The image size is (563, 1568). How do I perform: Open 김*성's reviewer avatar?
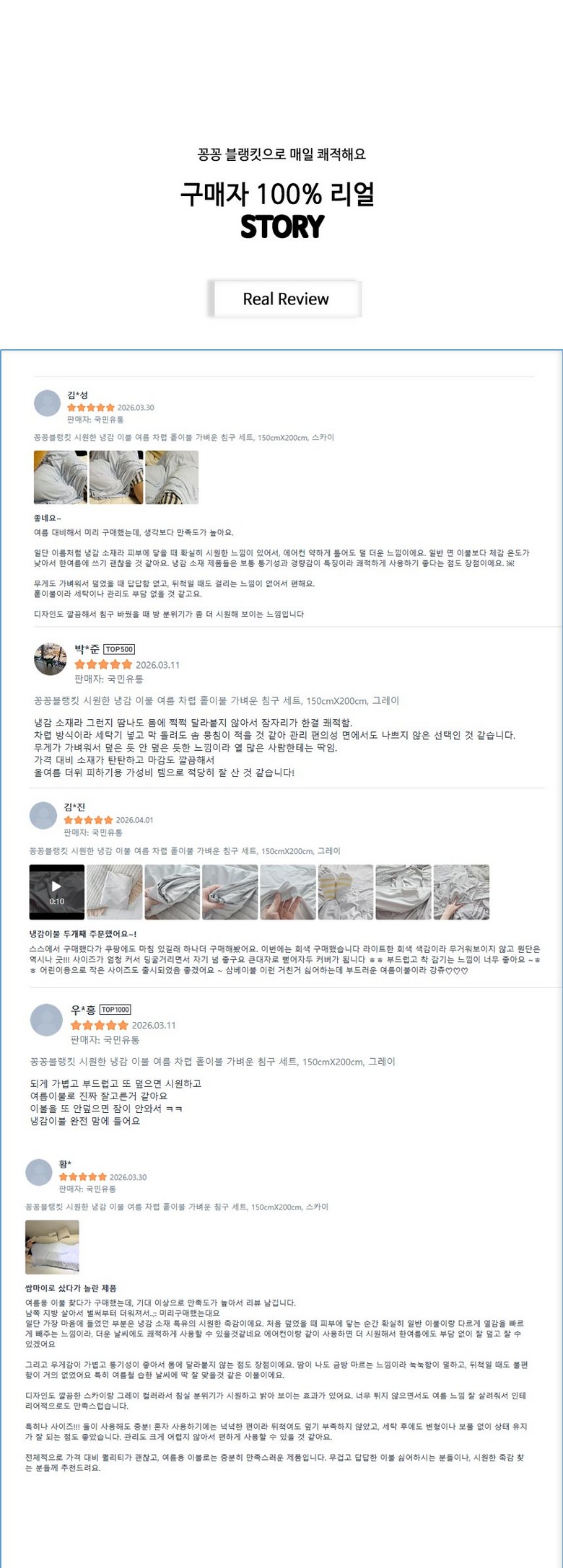tap(48, 403)
